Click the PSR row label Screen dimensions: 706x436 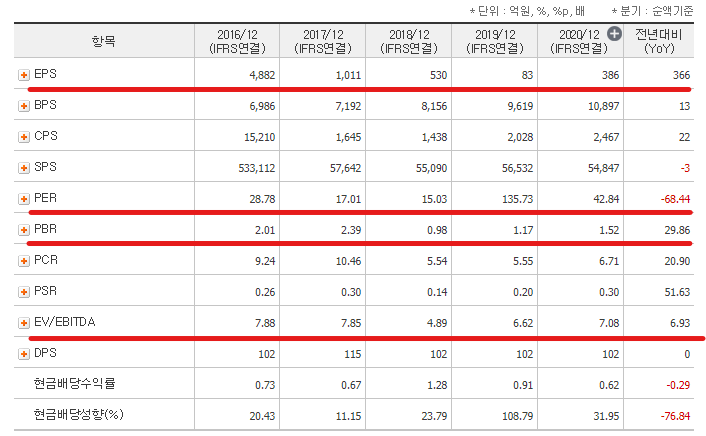click(45, 291)
